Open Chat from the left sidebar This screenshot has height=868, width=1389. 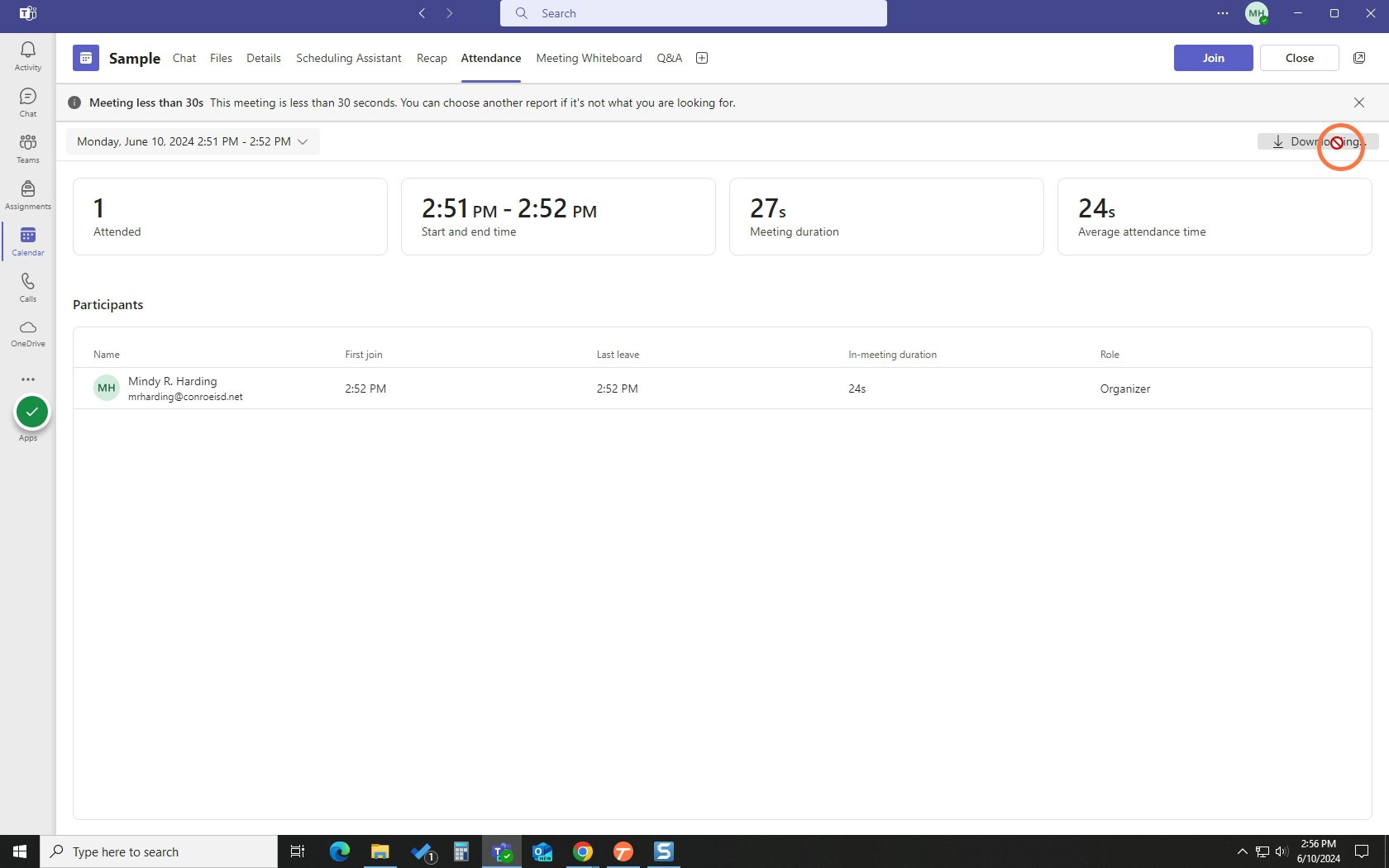tap(28, 103)
